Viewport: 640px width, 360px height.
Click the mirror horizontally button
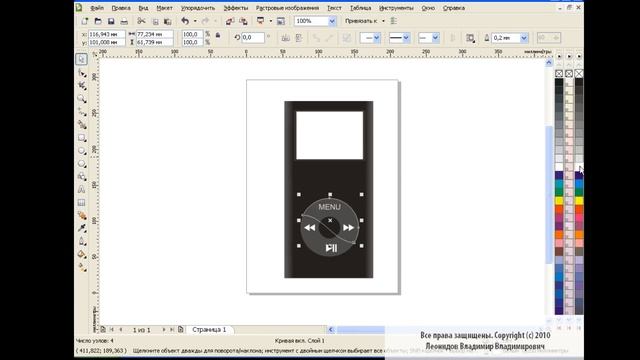click(x=286, y=38)
